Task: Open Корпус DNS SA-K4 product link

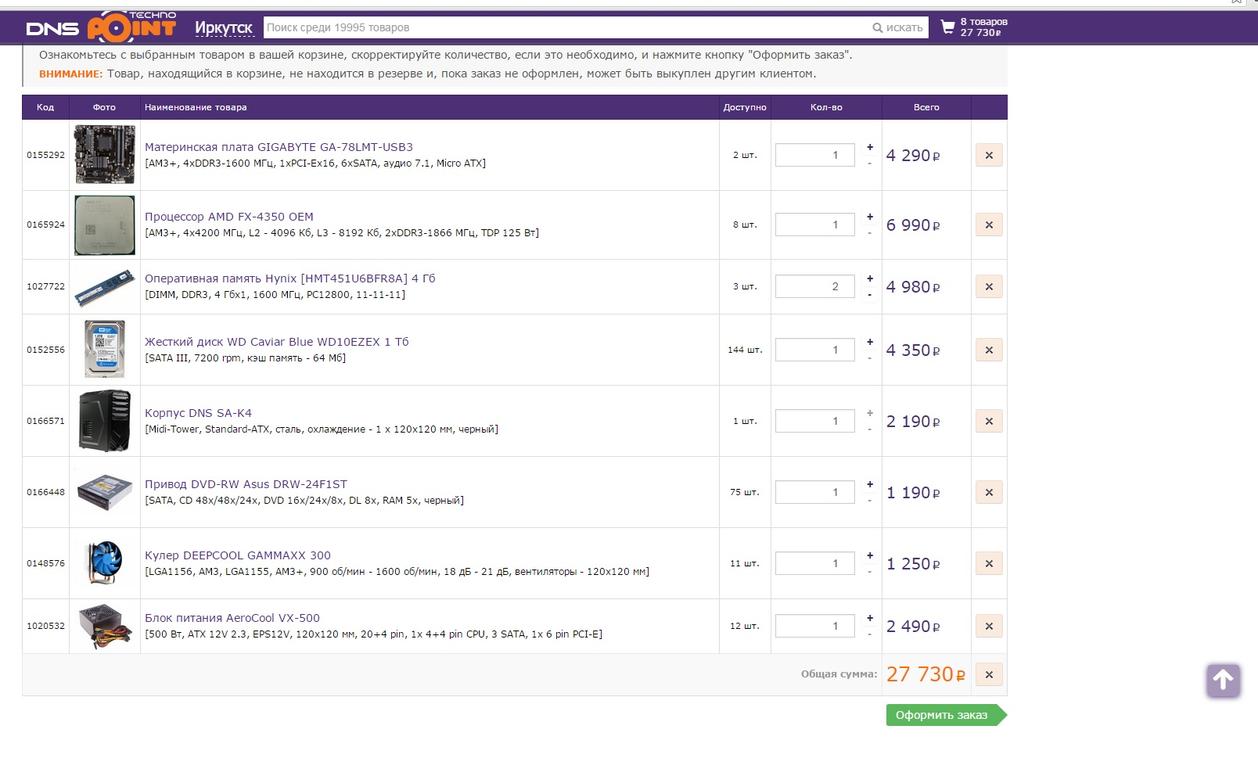Action: point(198,413)
